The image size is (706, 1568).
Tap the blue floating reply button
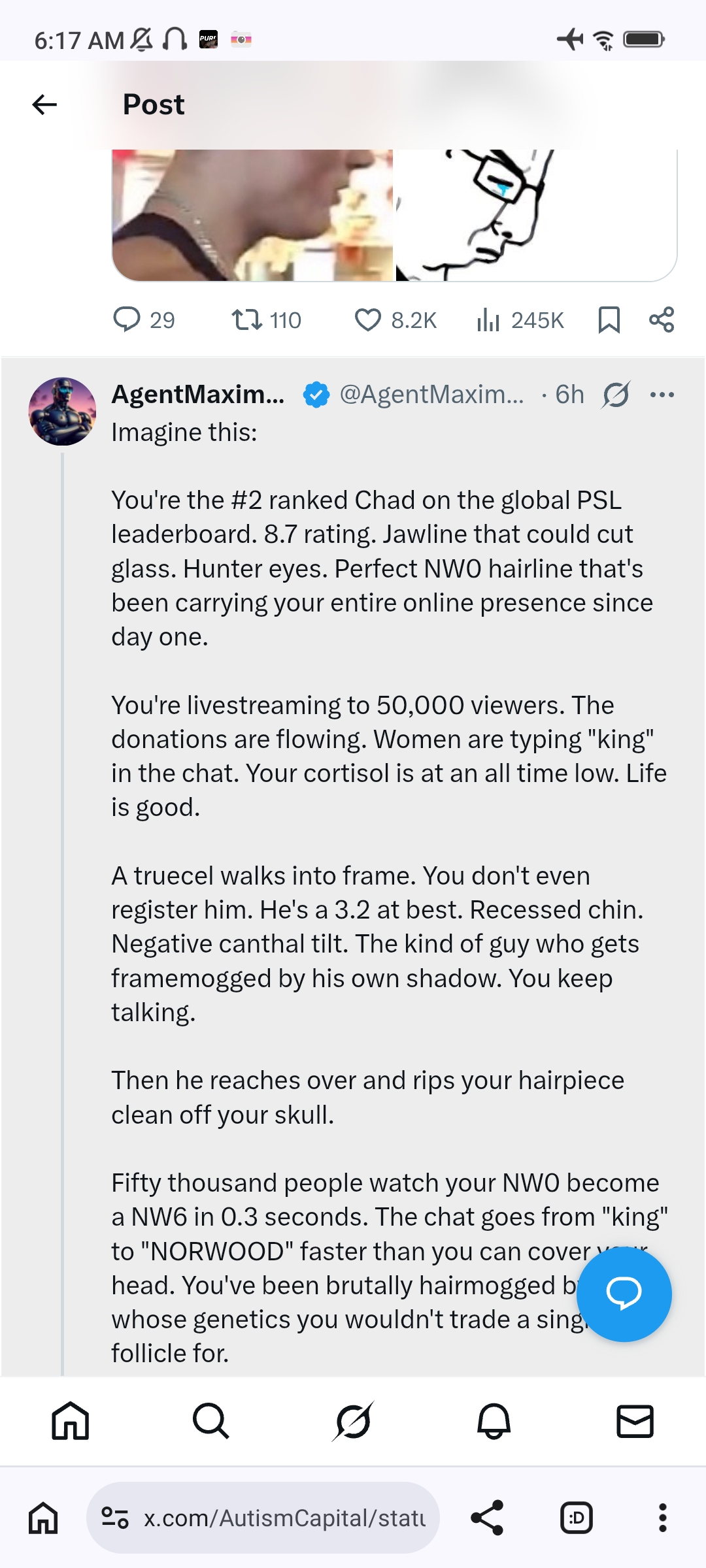point(624,1294)
